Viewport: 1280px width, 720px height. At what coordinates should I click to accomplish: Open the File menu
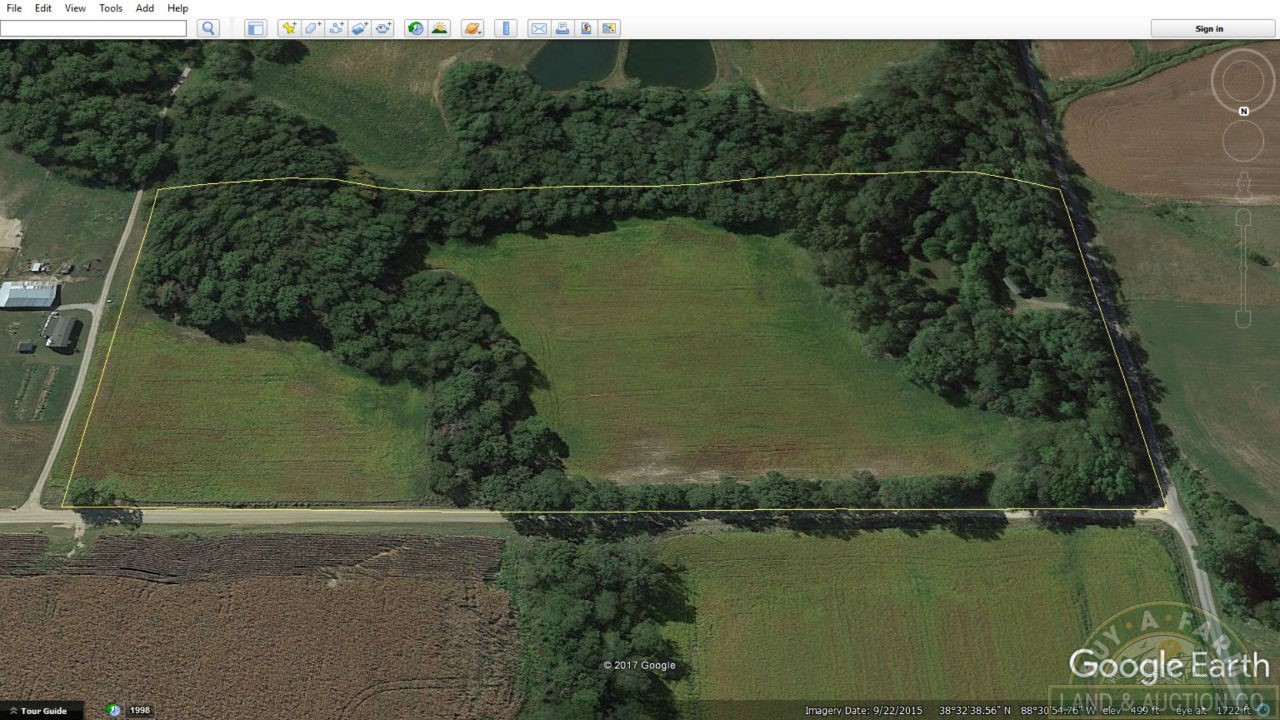(14, 8)
